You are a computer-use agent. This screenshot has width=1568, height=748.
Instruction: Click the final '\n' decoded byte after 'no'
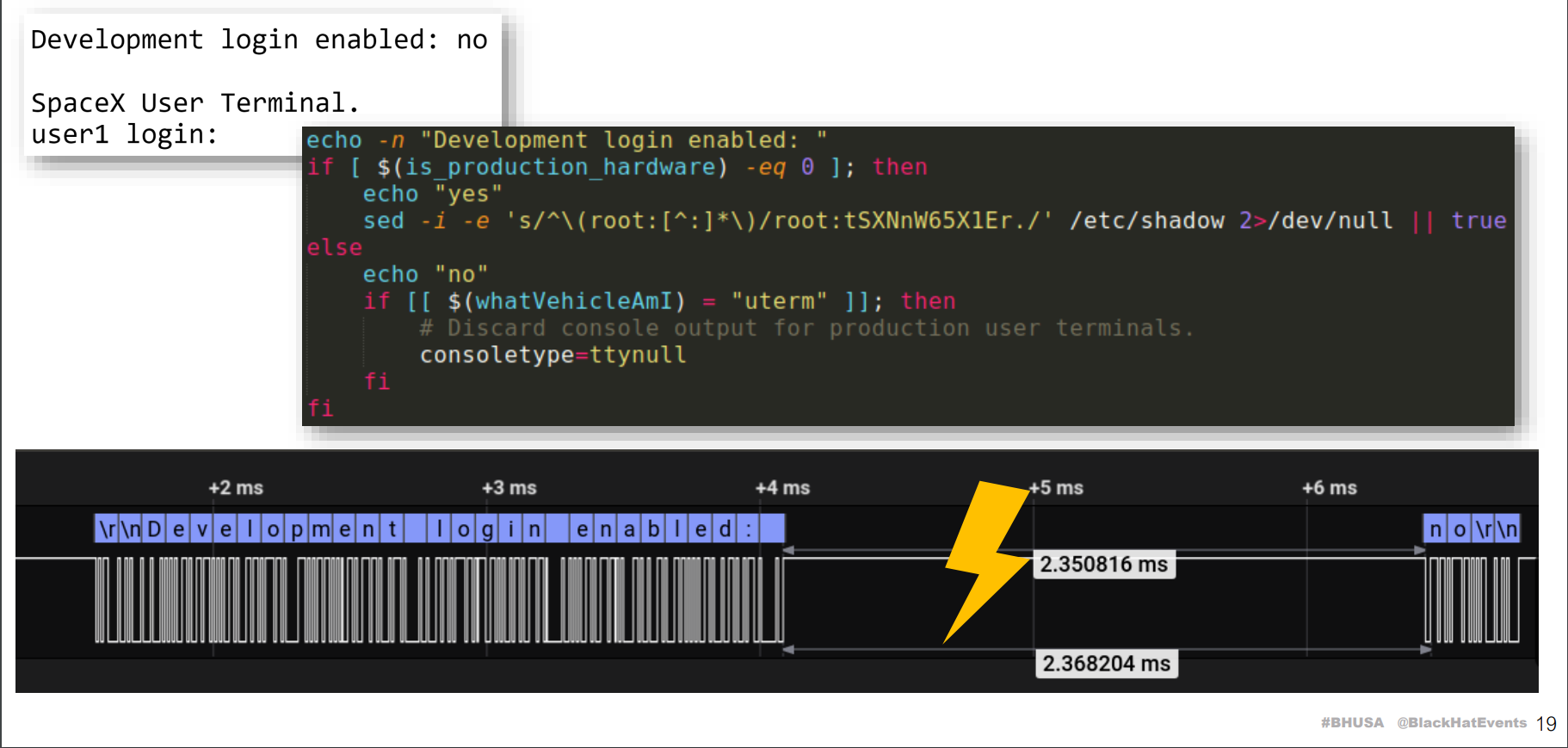click(1508, 529)
